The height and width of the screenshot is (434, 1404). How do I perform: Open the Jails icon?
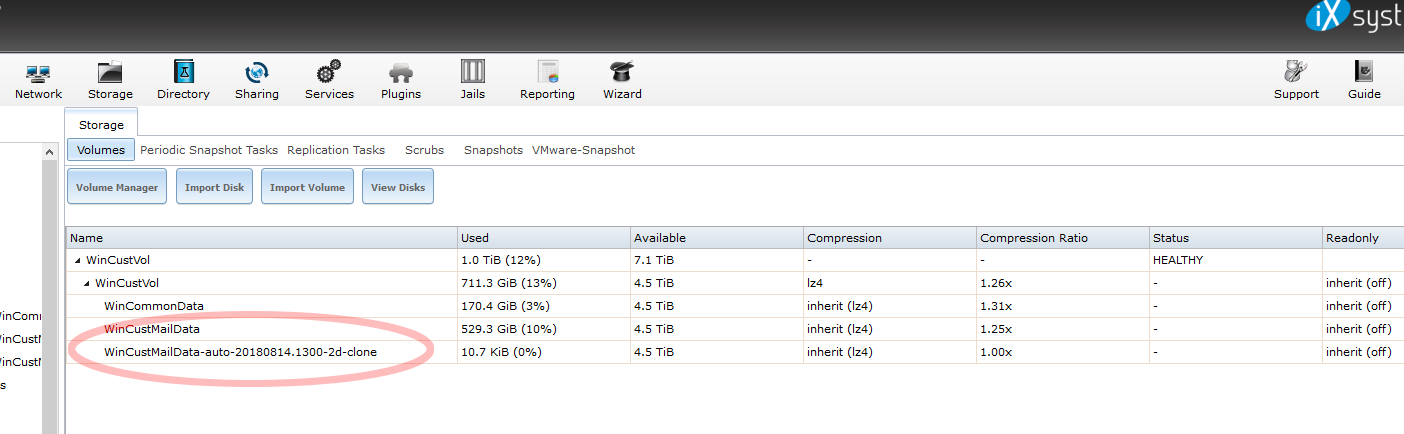[473, 73]
